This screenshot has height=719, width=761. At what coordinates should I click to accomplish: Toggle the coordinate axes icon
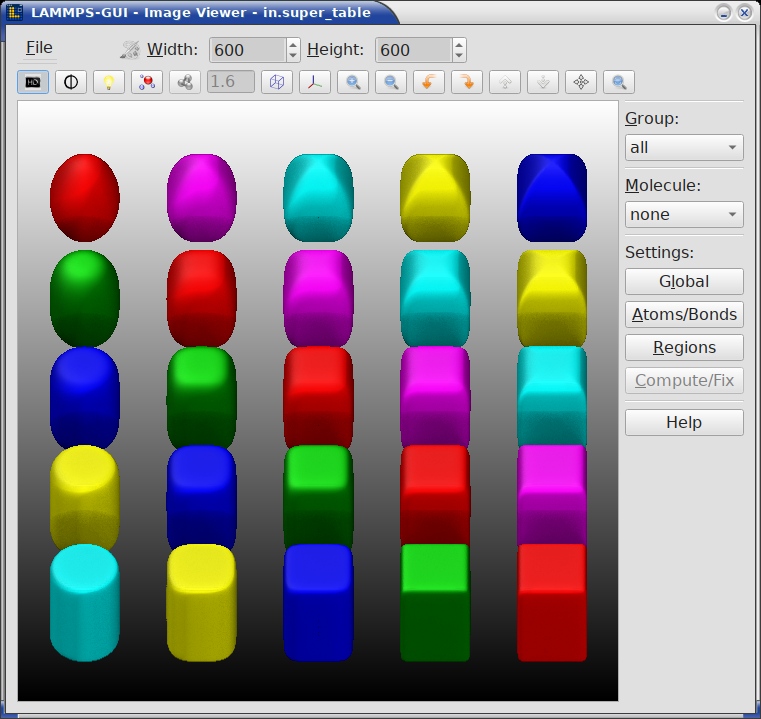point(315,82)
